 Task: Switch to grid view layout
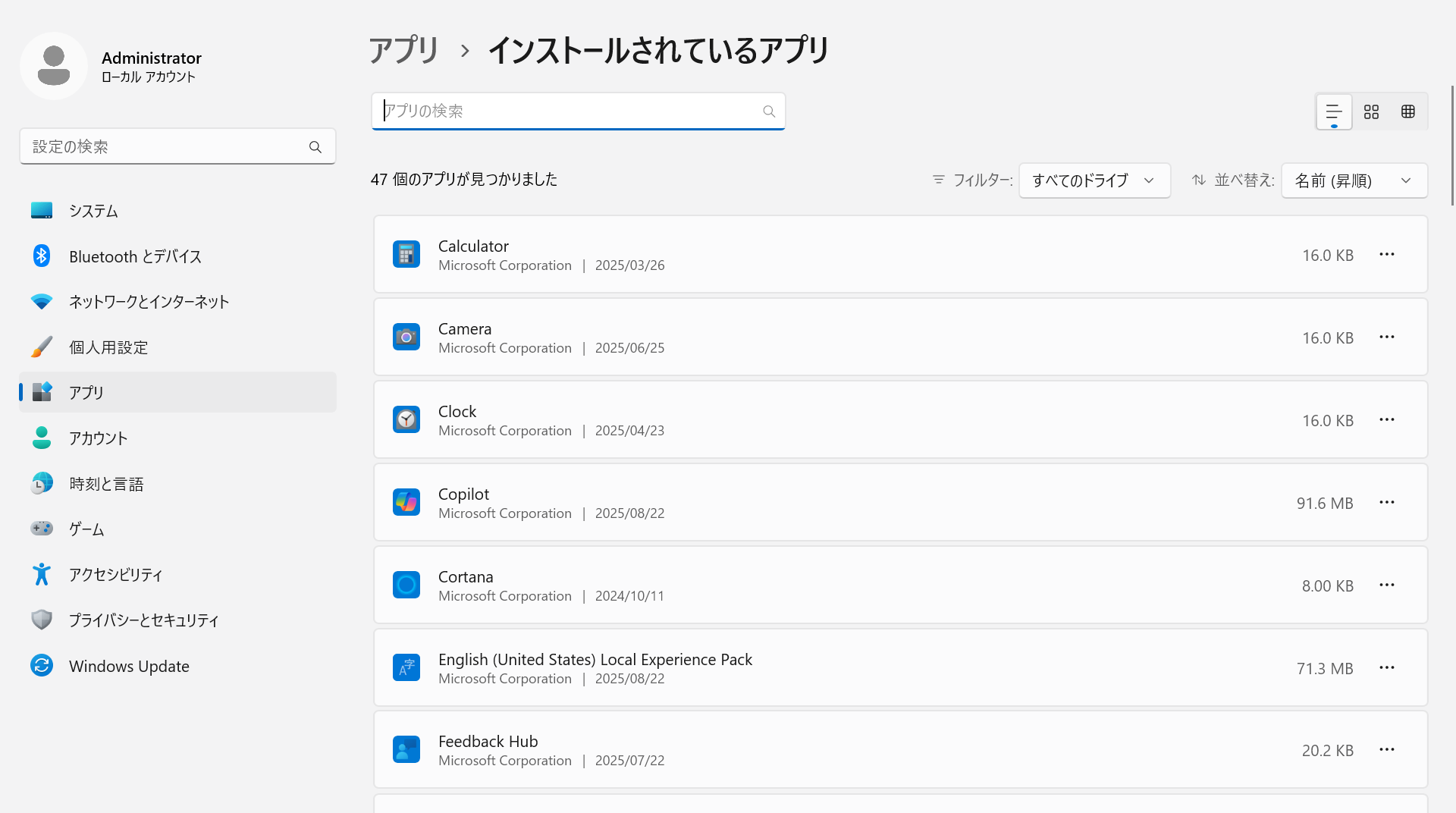1371,112
